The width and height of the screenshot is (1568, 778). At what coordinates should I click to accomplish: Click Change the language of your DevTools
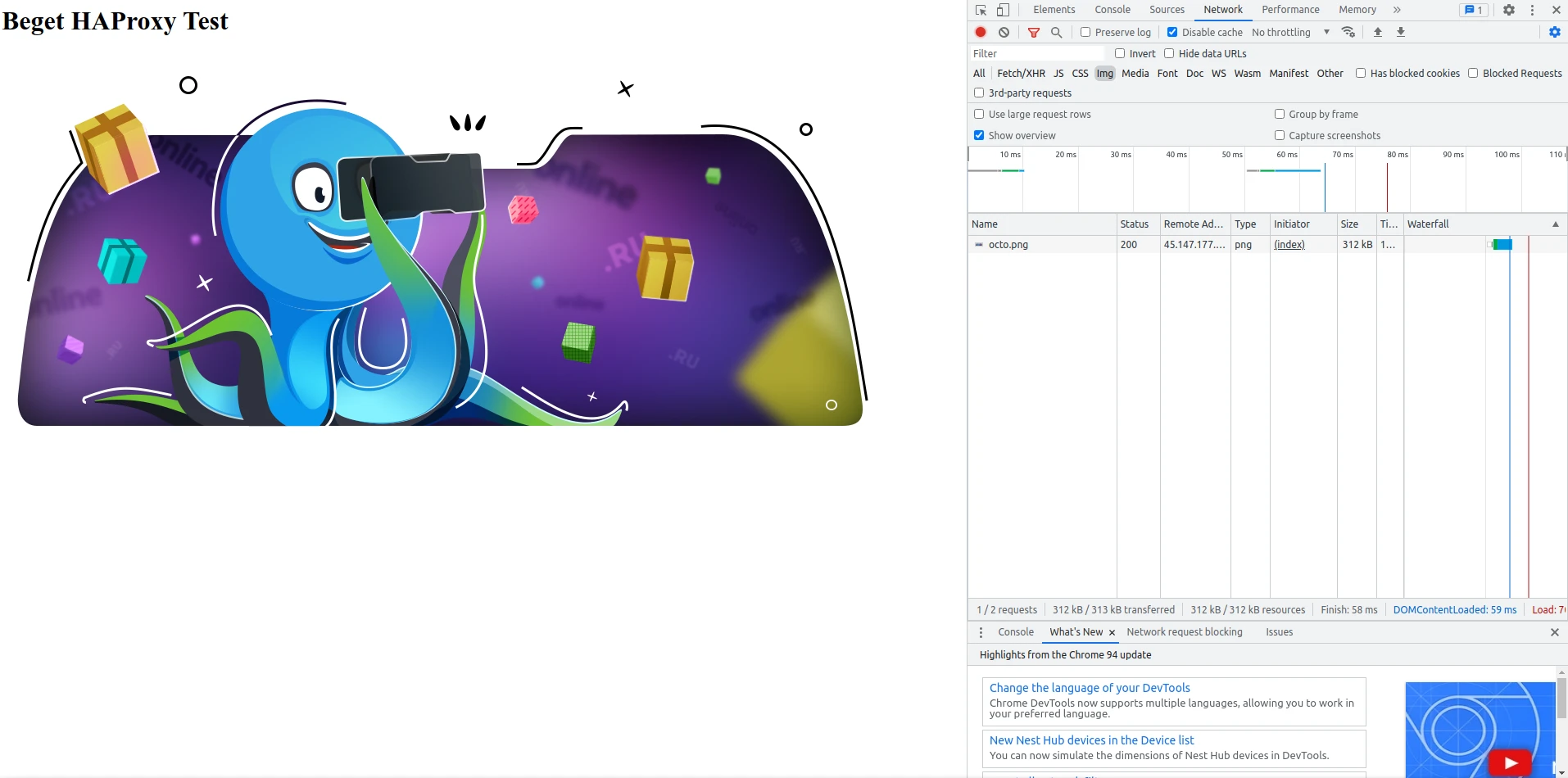coord(1090,688)
